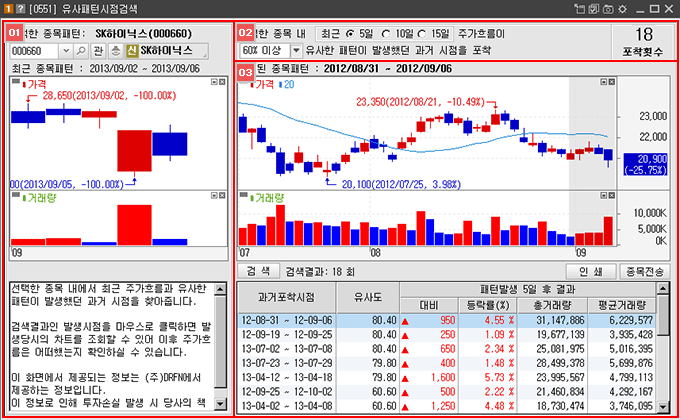
Task: Open help with the question mark icon
Action: point(20,9)
